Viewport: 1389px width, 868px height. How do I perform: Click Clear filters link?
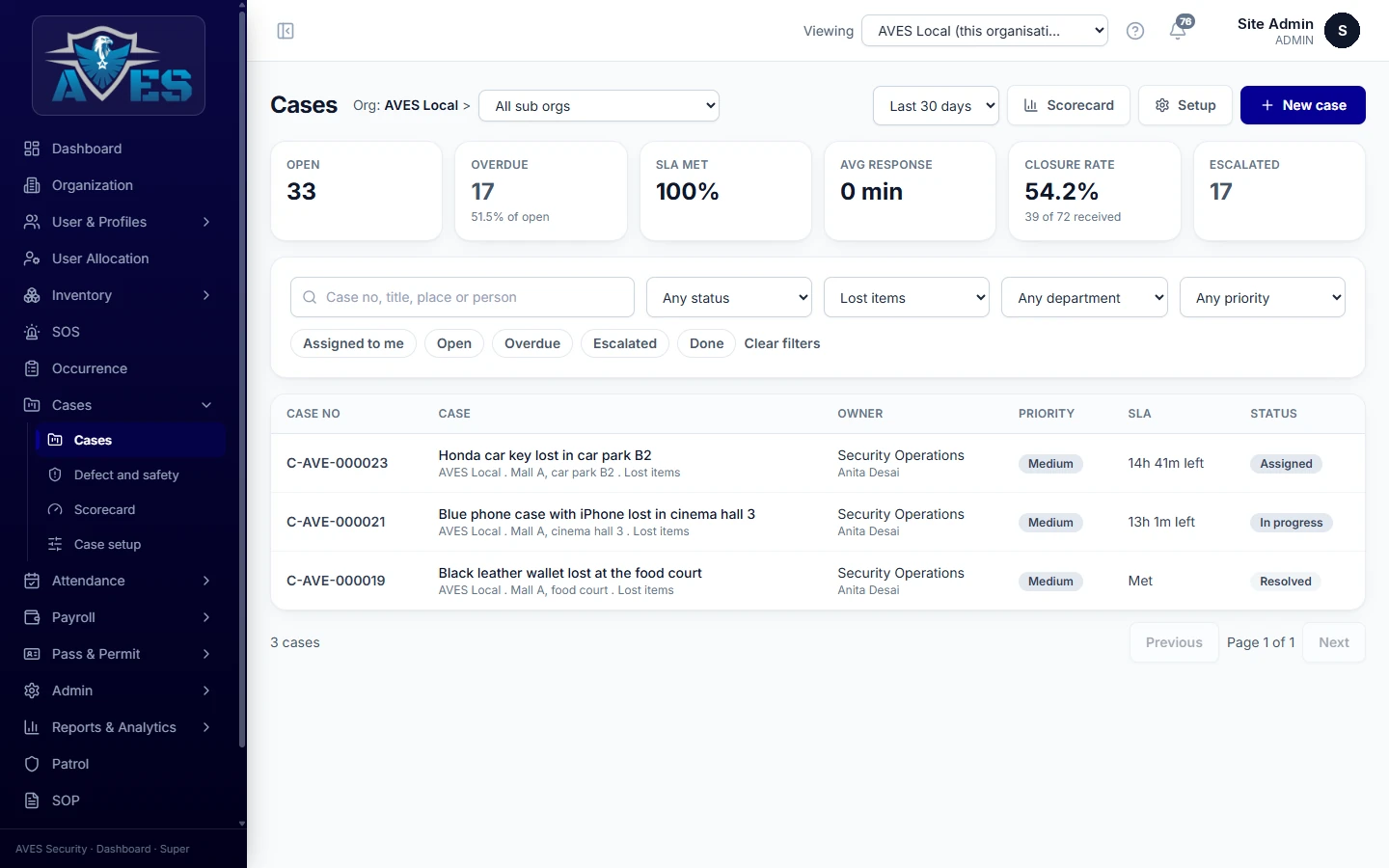tap(782, 343)
